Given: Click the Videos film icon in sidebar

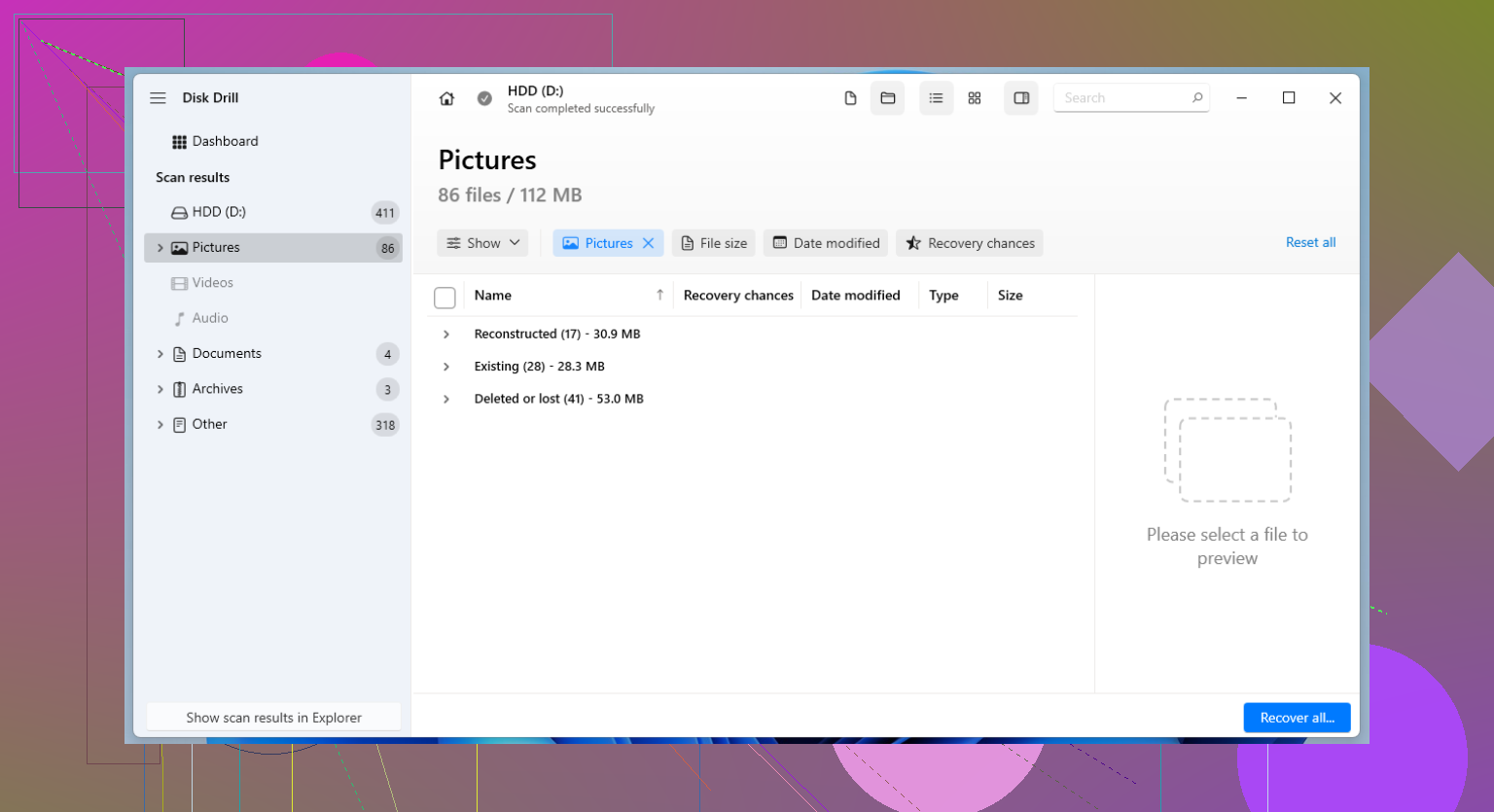Looking at the screenshot, I should click(179, 284).
